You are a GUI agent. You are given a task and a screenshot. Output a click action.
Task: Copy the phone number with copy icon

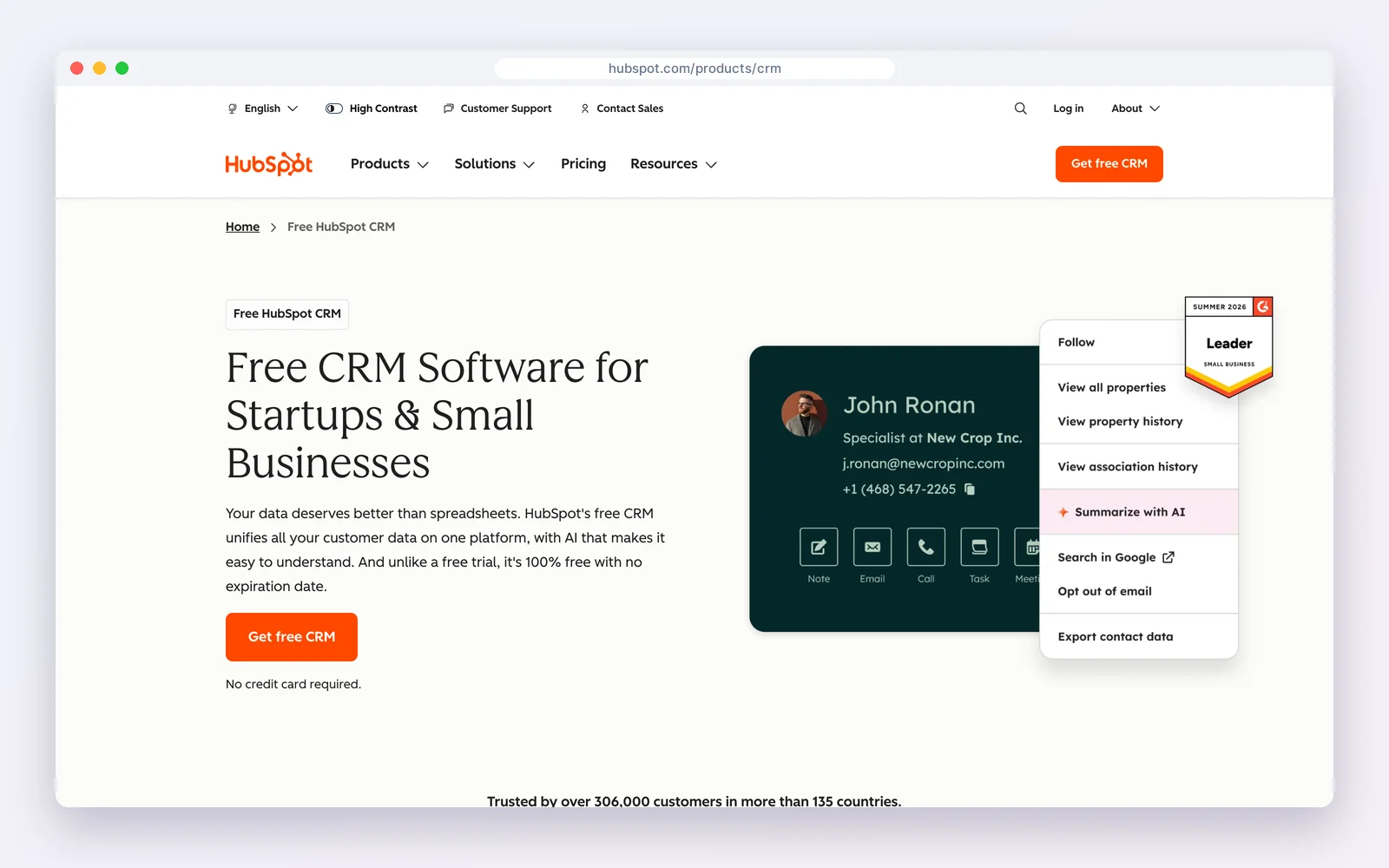coord(970,490)
